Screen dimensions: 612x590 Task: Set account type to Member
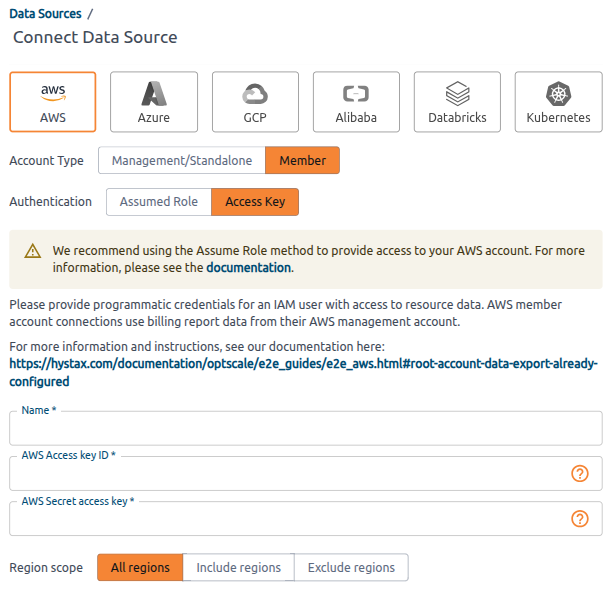[x=302, y=160]
